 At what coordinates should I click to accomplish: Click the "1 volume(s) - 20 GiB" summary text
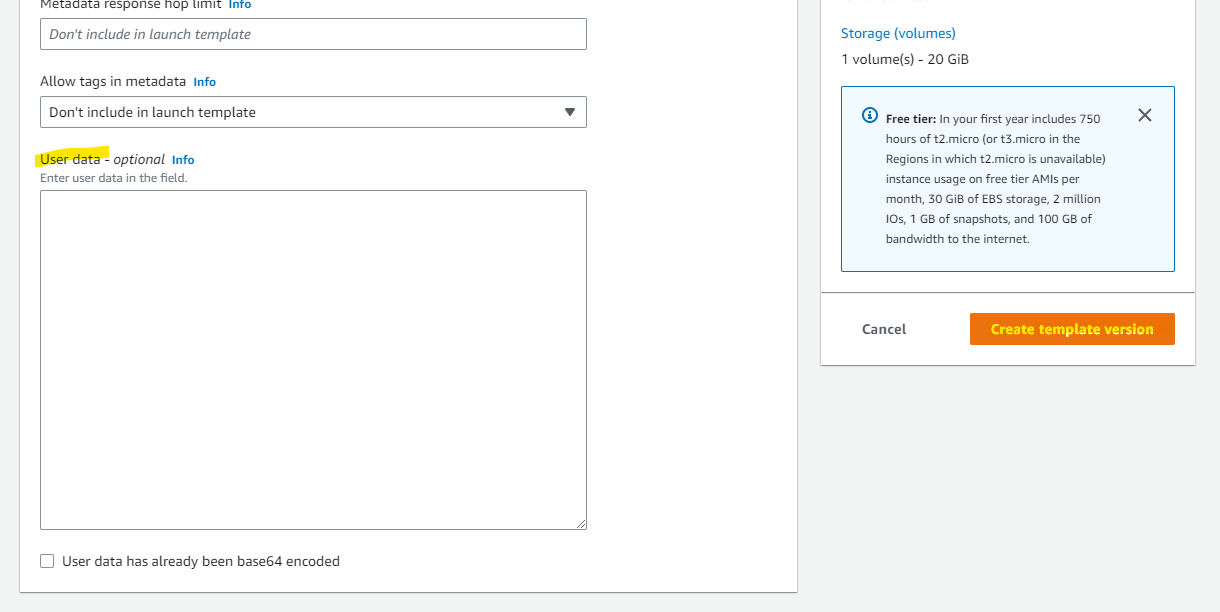905,59
